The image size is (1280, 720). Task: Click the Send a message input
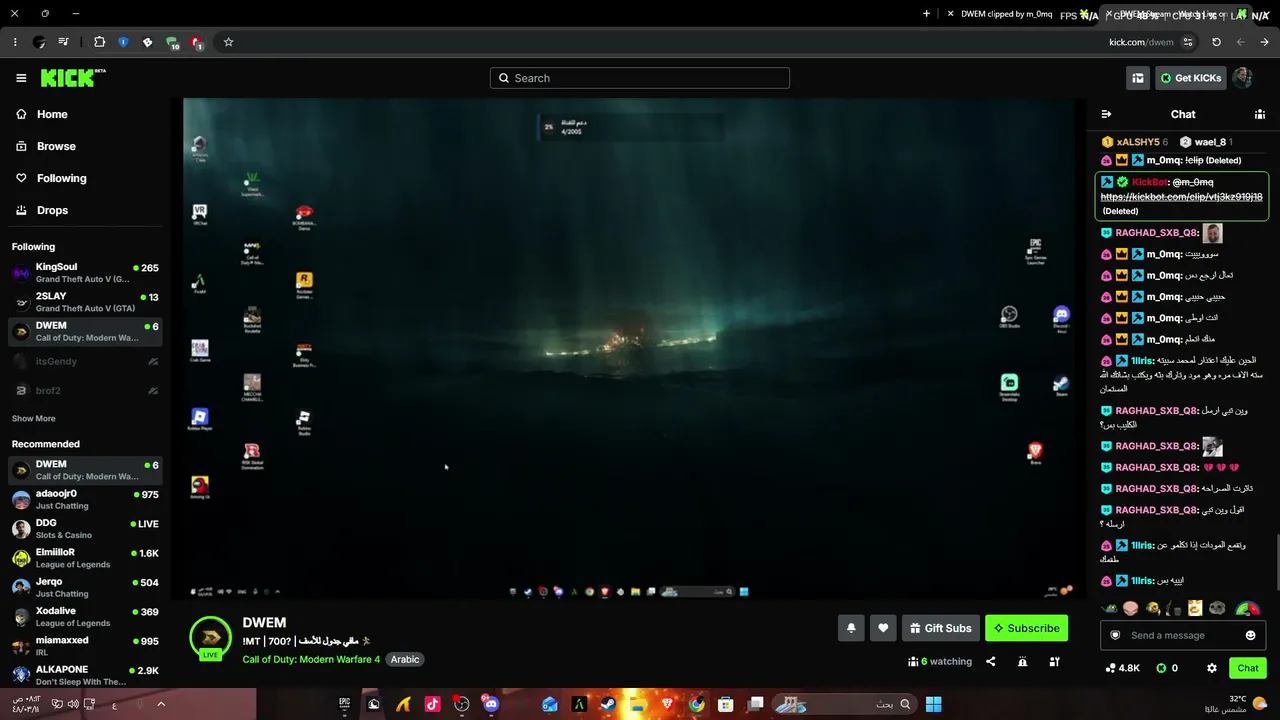tap(1183, 635)
